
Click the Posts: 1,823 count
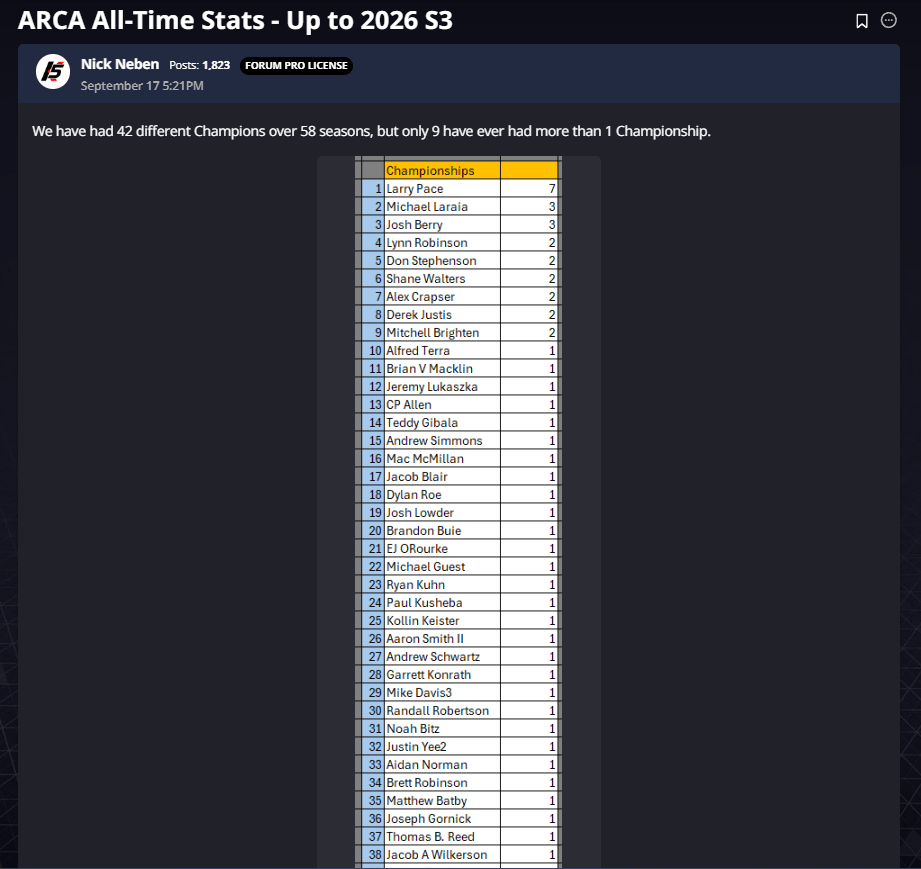(x=200, y=65)
